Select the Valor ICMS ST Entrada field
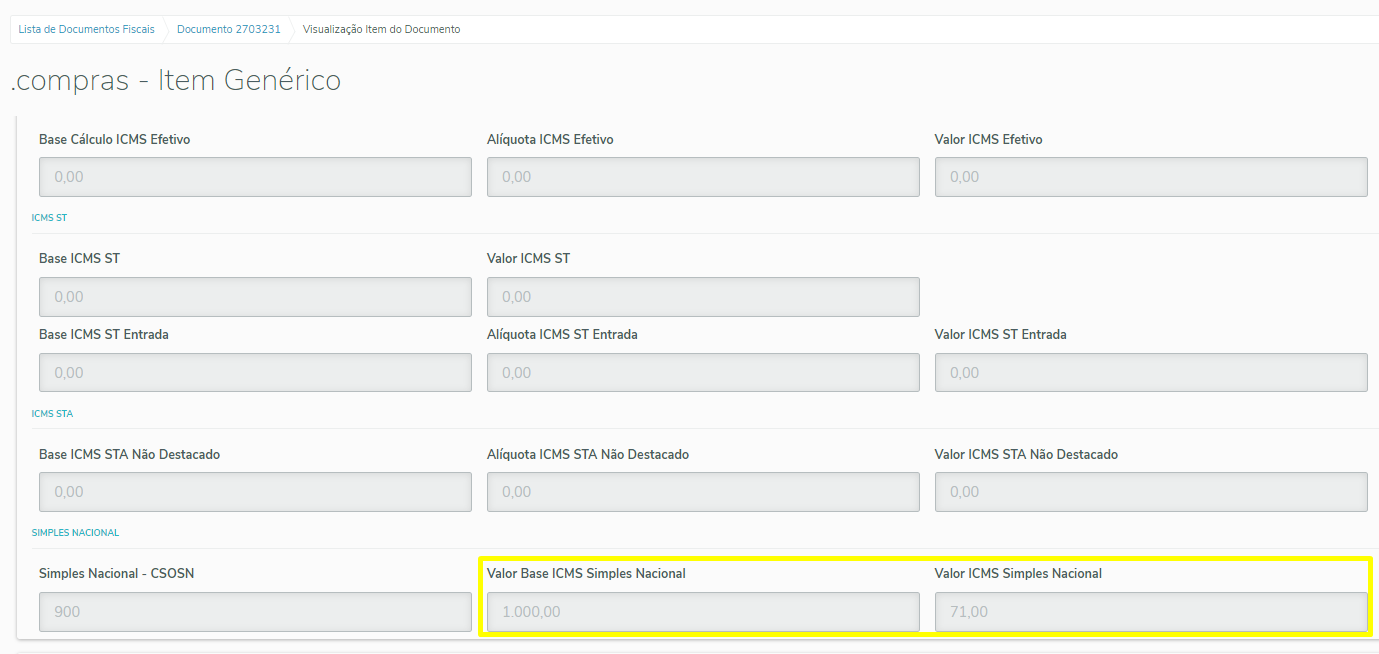 point(1151,373)
